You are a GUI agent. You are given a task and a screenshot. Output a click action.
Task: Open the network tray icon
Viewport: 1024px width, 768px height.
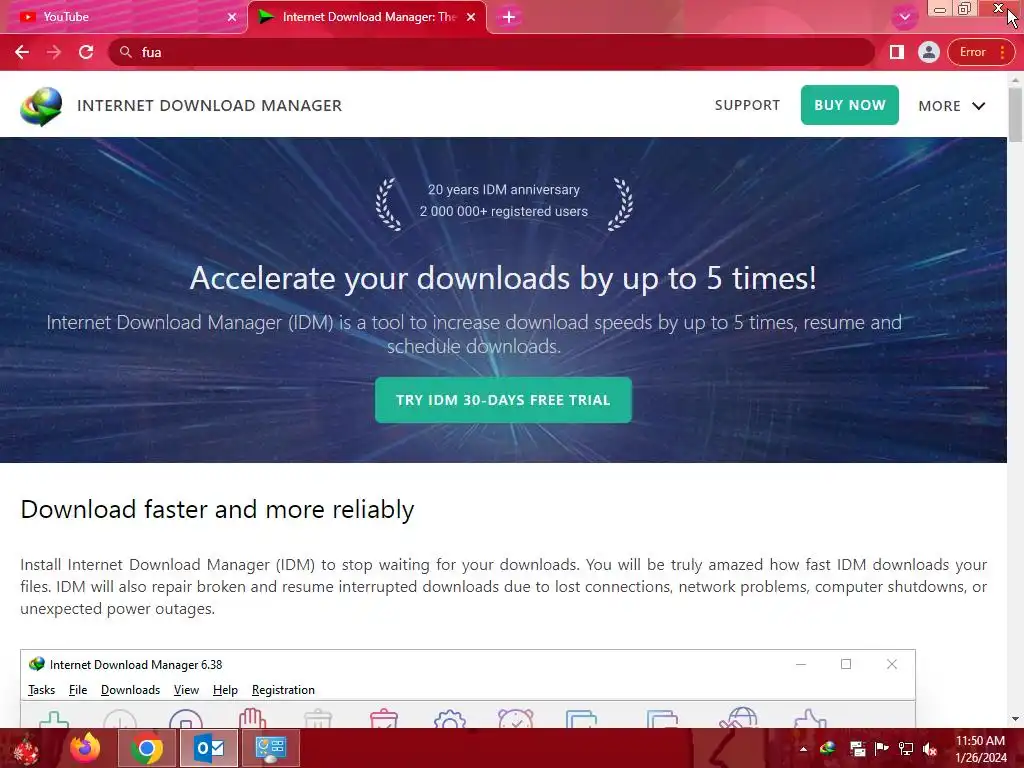pos(906,748)
